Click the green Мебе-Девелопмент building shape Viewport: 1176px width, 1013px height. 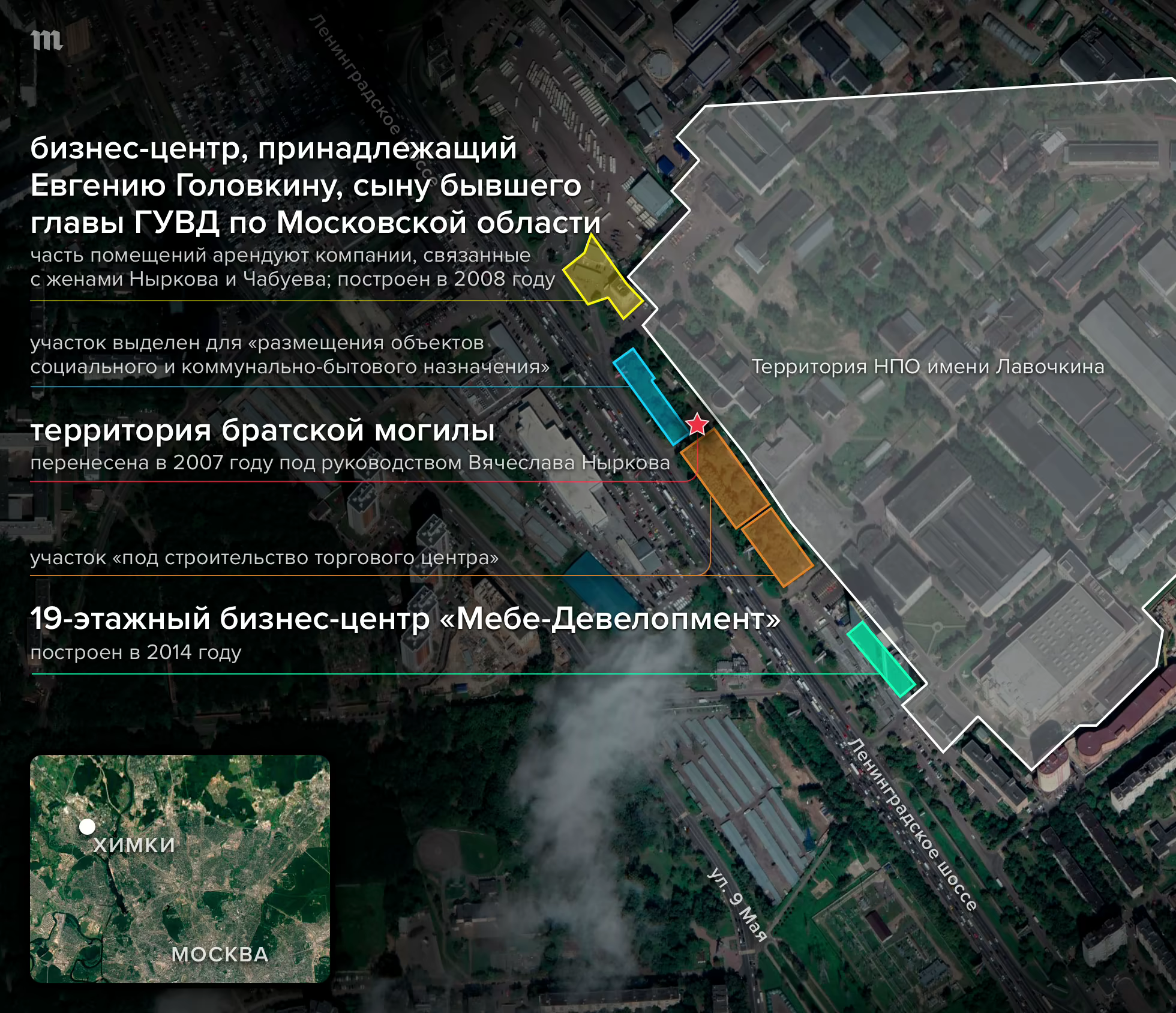click(x=880, y=659)
